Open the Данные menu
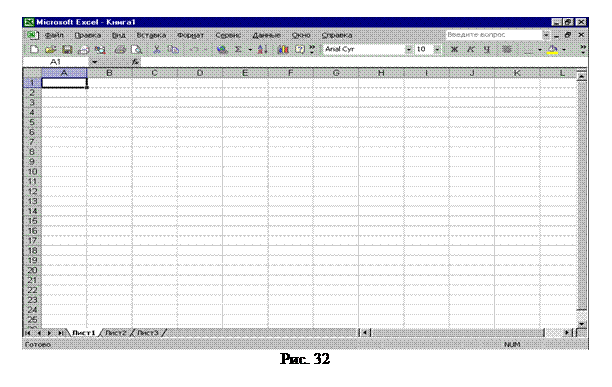This screenshot has height=387, width=612. coord(267,35)
